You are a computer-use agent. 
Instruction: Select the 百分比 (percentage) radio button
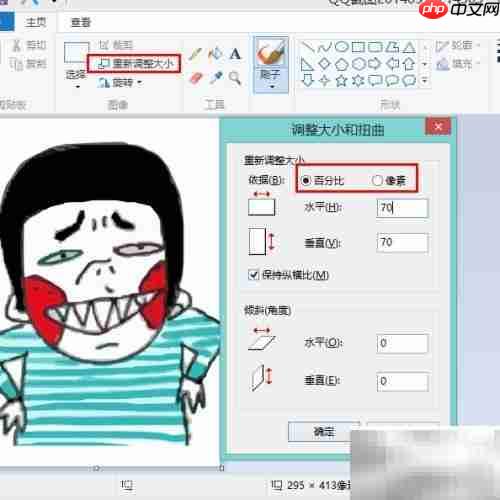pyautogui.click(x=306, y=180)
